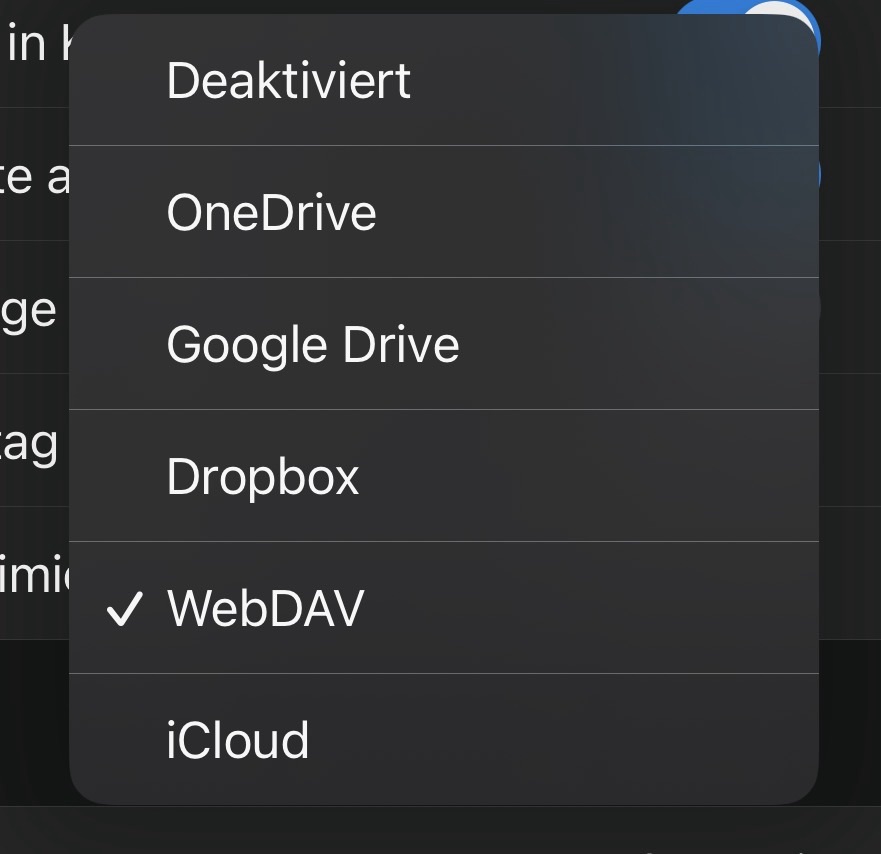Tap the WebDAV menu entry
Image resolution: width=881 pixels, height=854 pixels.
pyautogui.click(x=265, y=608)
